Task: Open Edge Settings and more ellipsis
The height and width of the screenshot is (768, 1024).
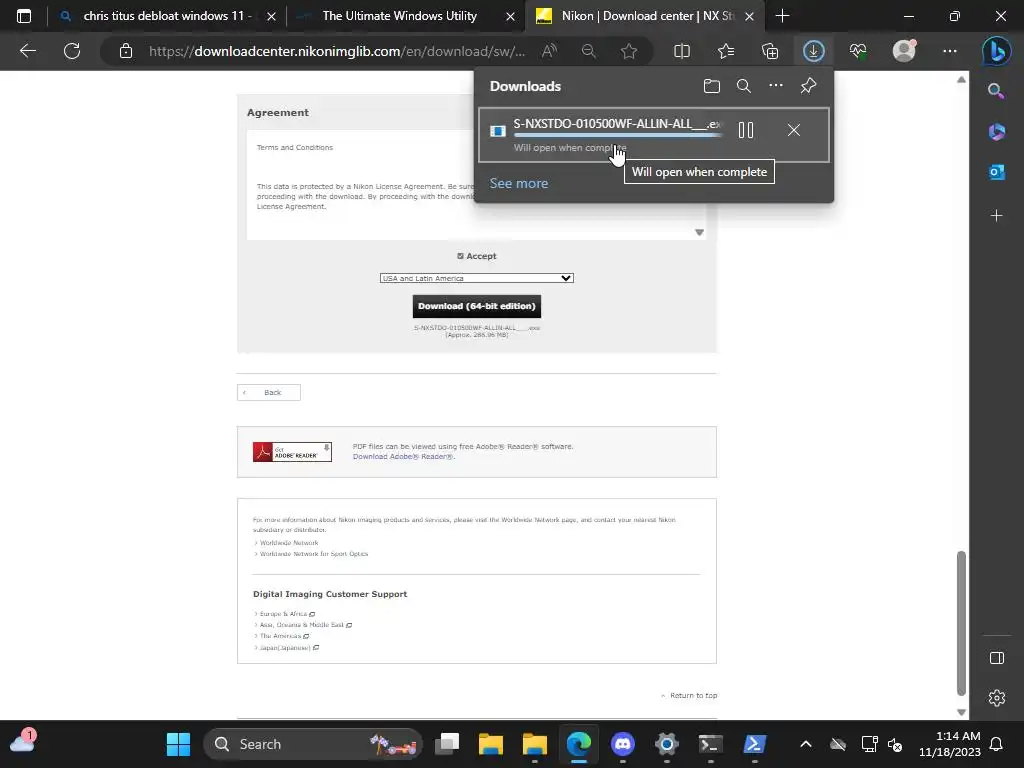Action: point(950,51)
